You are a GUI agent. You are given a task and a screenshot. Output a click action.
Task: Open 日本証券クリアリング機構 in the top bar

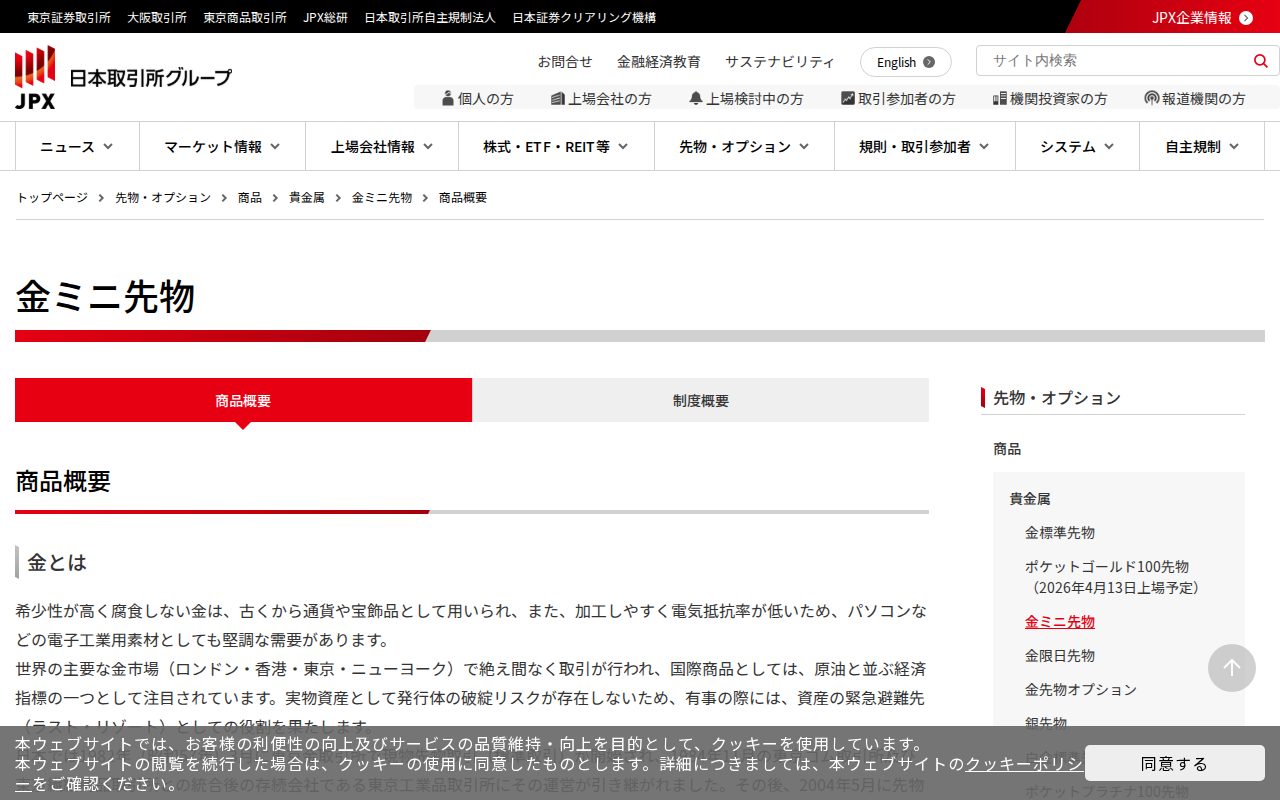(x=584, y=17)
